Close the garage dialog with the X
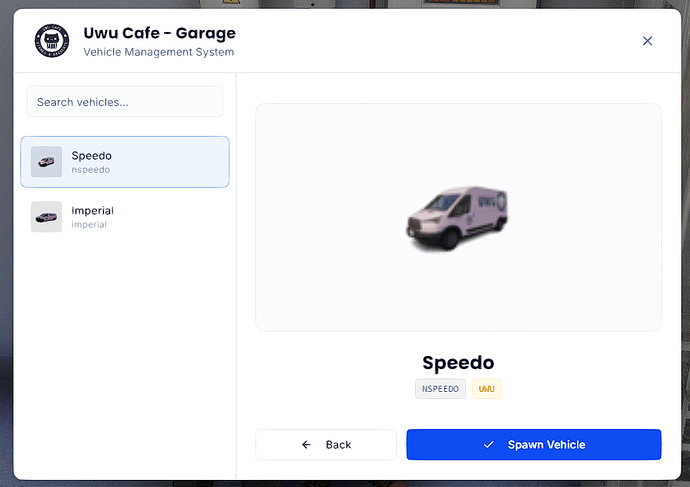Image resolution: width=690 pixels, height=487 pixels. point(647,41)
